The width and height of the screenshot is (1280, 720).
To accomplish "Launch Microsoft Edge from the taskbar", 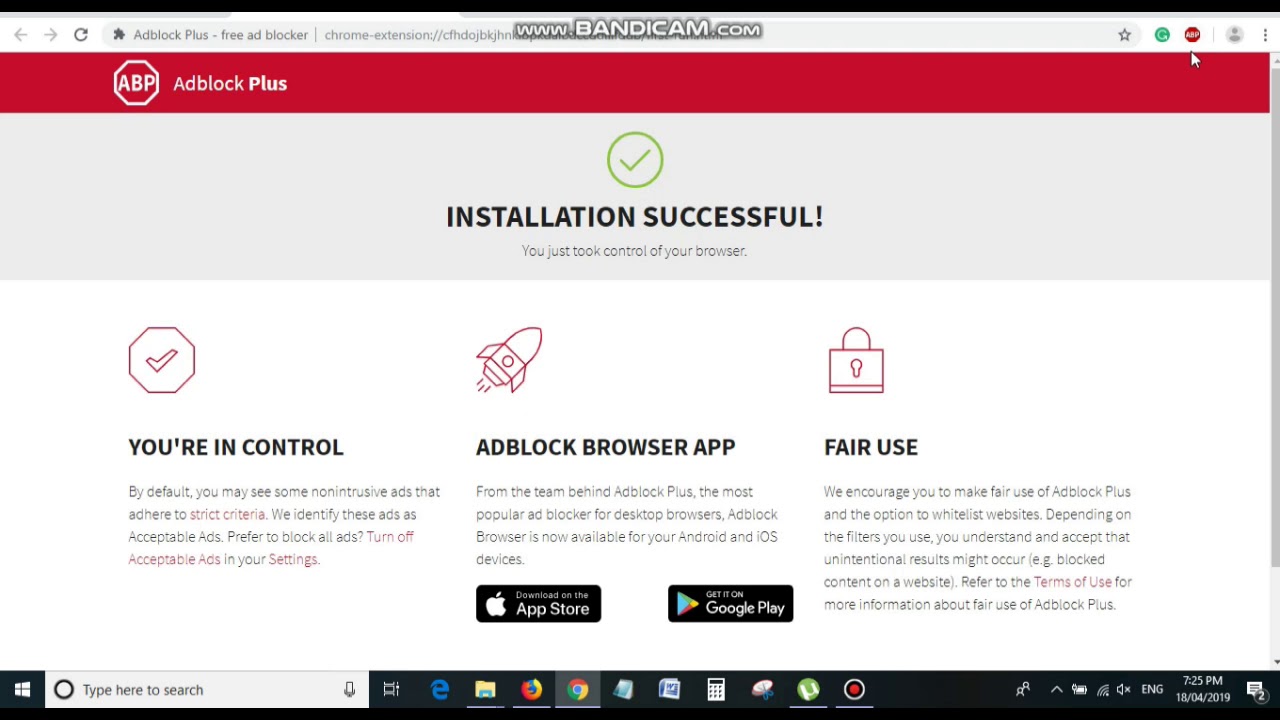I will tap(440, 690).
